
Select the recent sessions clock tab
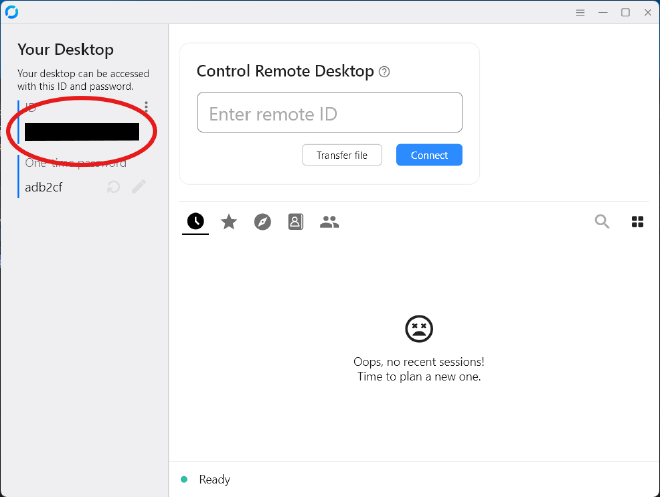195,222
